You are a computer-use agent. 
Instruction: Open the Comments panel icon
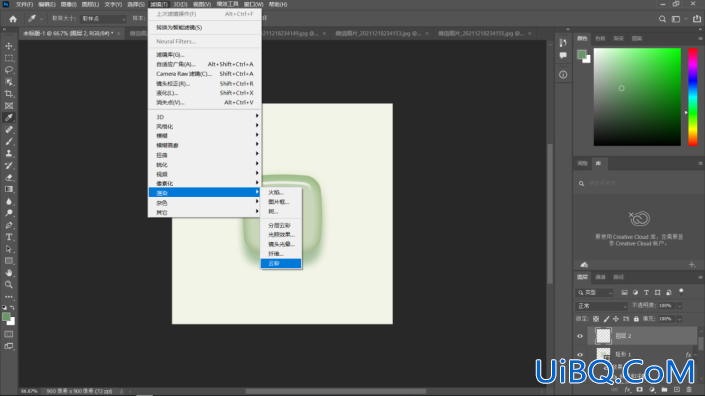[563, 55]
